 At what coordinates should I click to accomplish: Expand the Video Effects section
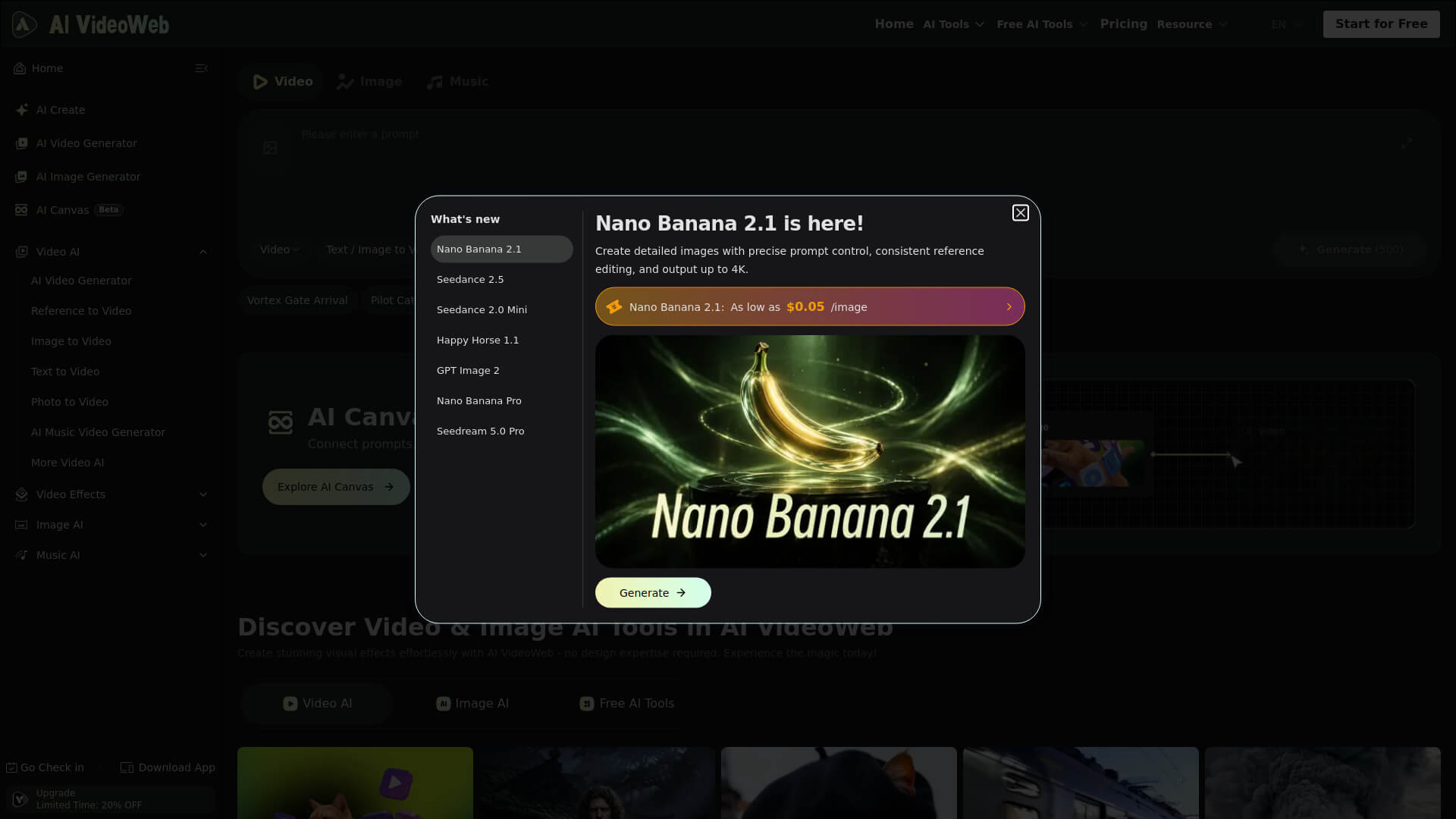[x=203, y=494]
